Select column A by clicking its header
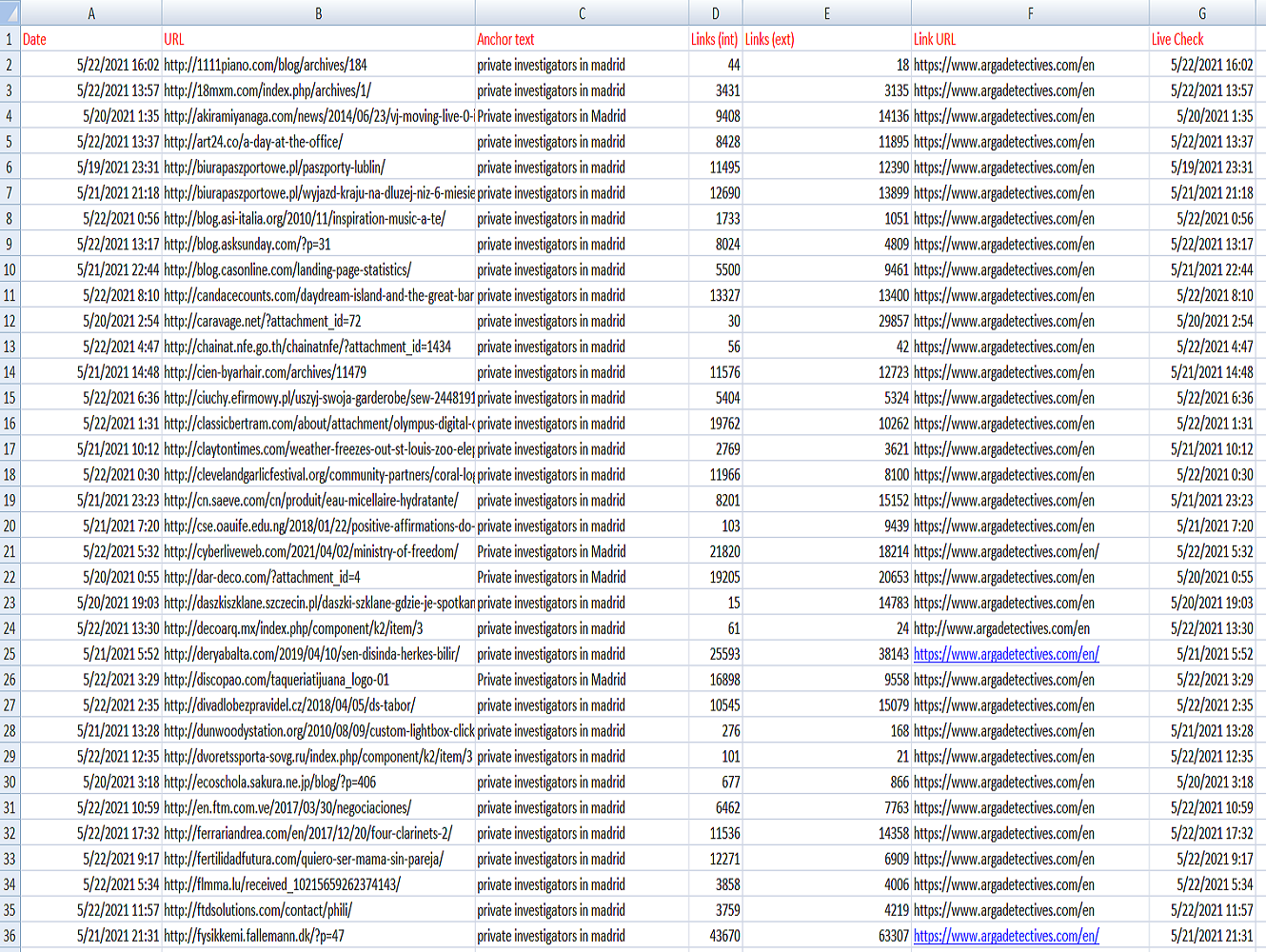 click(x=91, y=13)
